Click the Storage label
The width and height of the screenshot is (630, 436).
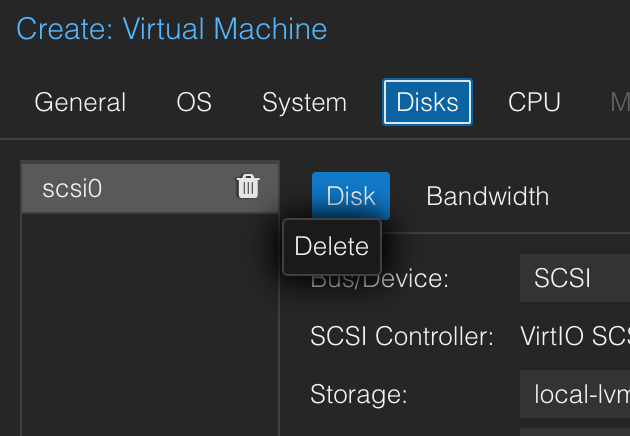point(358,394)
